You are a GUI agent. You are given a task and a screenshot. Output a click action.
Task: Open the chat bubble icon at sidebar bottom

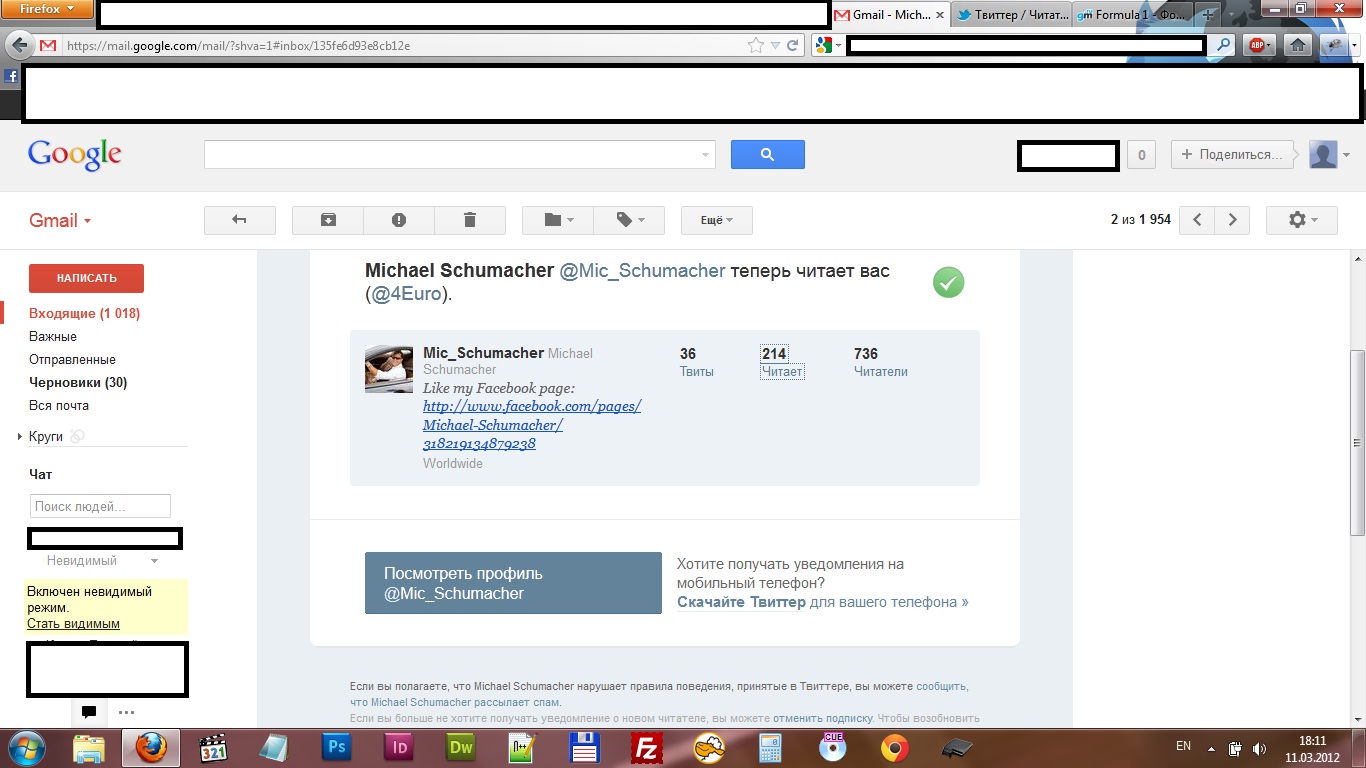coord(89,713)
